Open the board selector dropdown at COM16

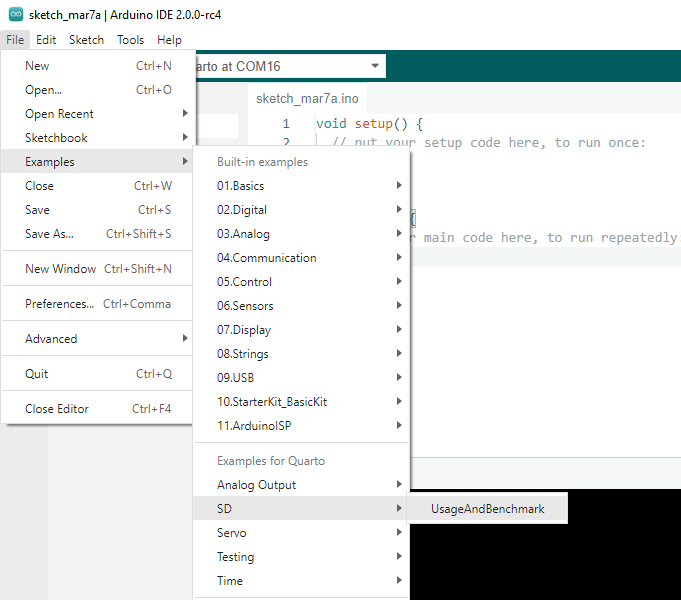click(290, 66)
